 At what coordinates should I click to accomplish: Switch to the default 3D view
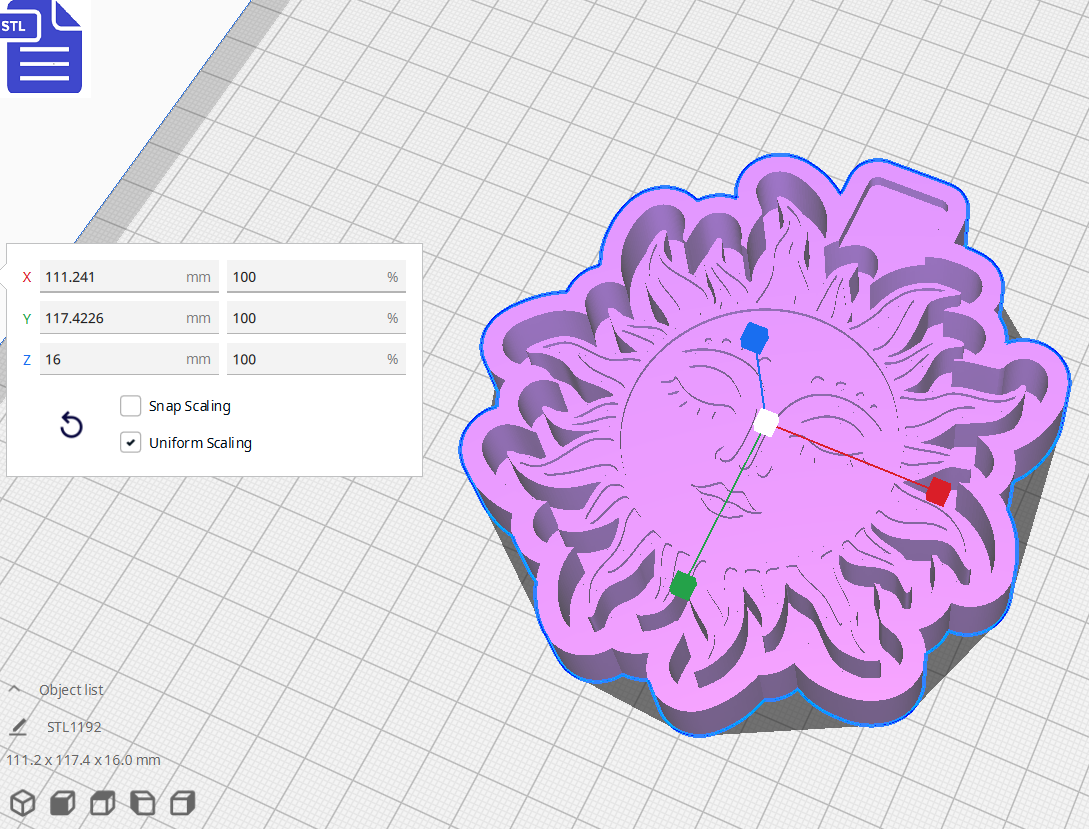tap(24, 802)
